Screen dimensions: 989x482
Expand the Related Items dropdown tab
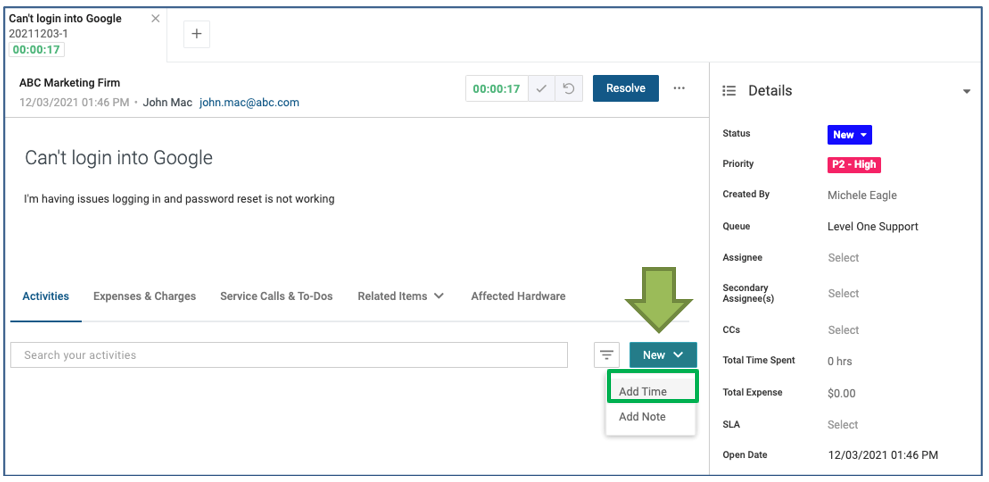tap(400, 296)
